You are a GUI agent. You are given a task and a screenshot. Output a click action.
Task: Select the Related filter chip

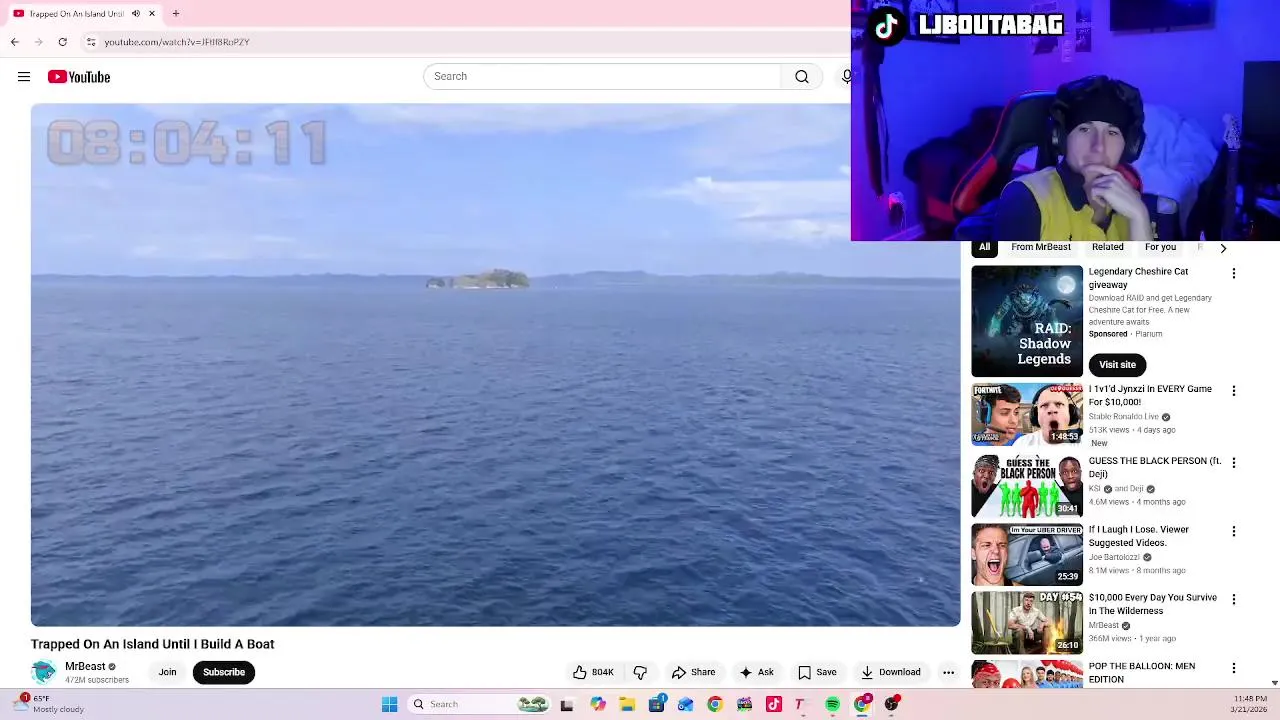click(x=1107, y=247)
